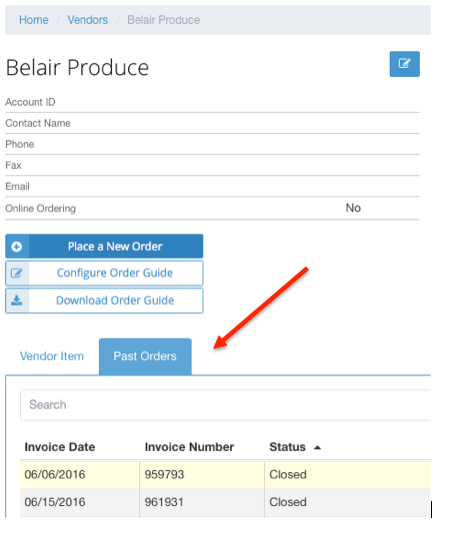450x537 pixels.
Task: Click the edit vendor pencil icon button
Action: [x=404, y=64]
